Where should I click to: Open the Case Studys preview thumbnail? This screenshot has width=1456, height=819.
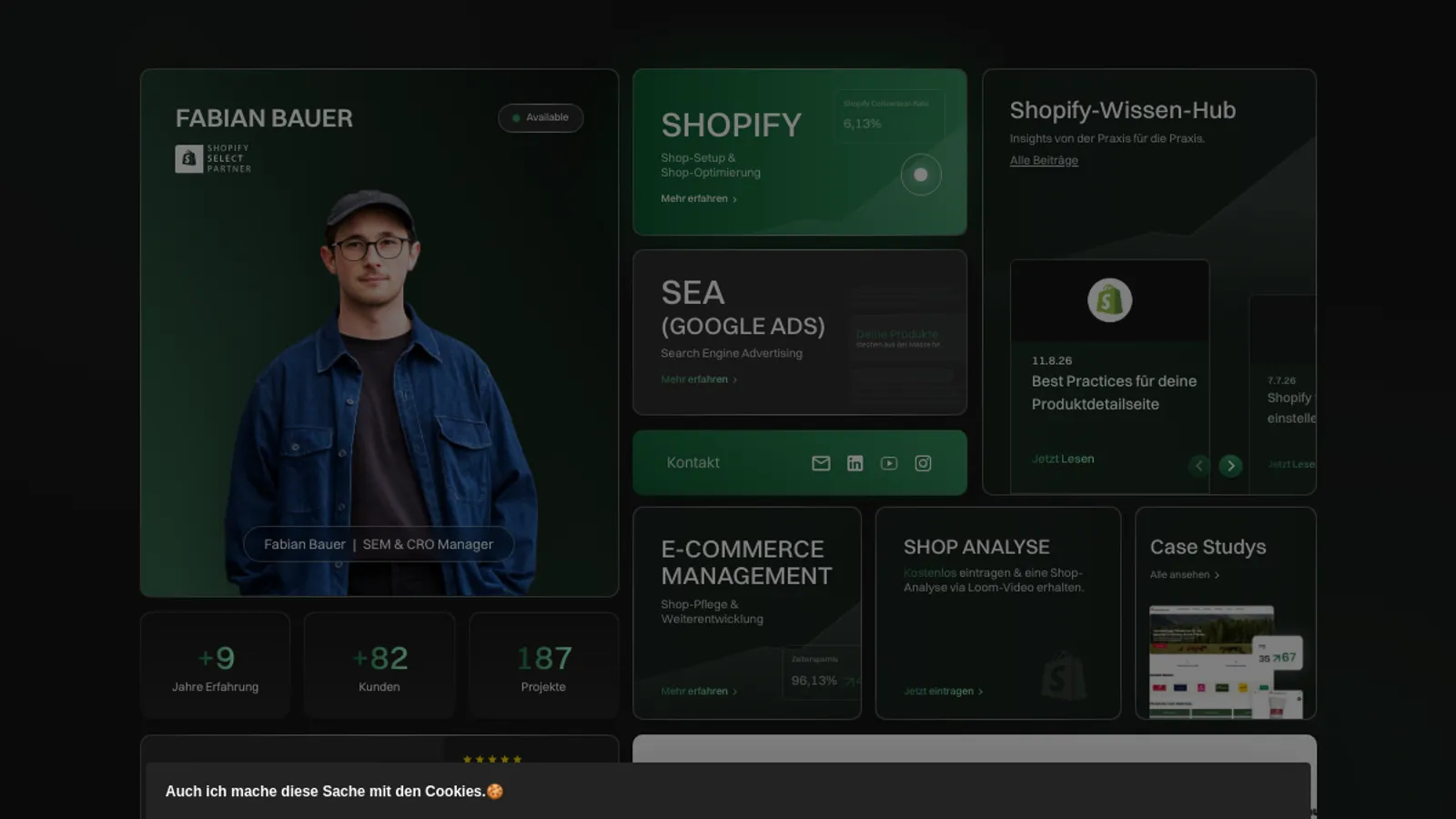pyautogui.click(x=1226, y=662)
